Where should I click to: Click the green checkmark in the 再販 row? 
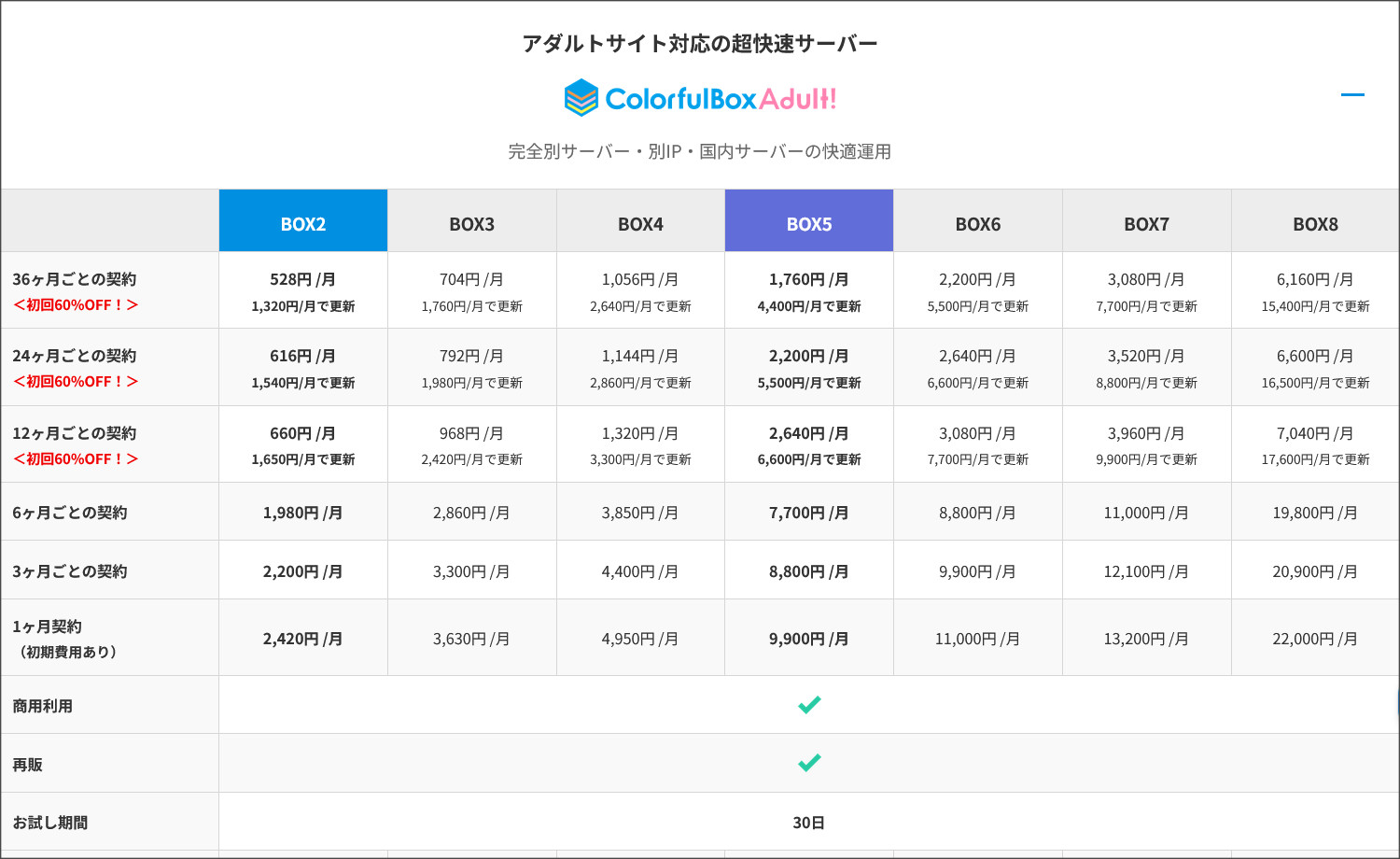[808, 763]
